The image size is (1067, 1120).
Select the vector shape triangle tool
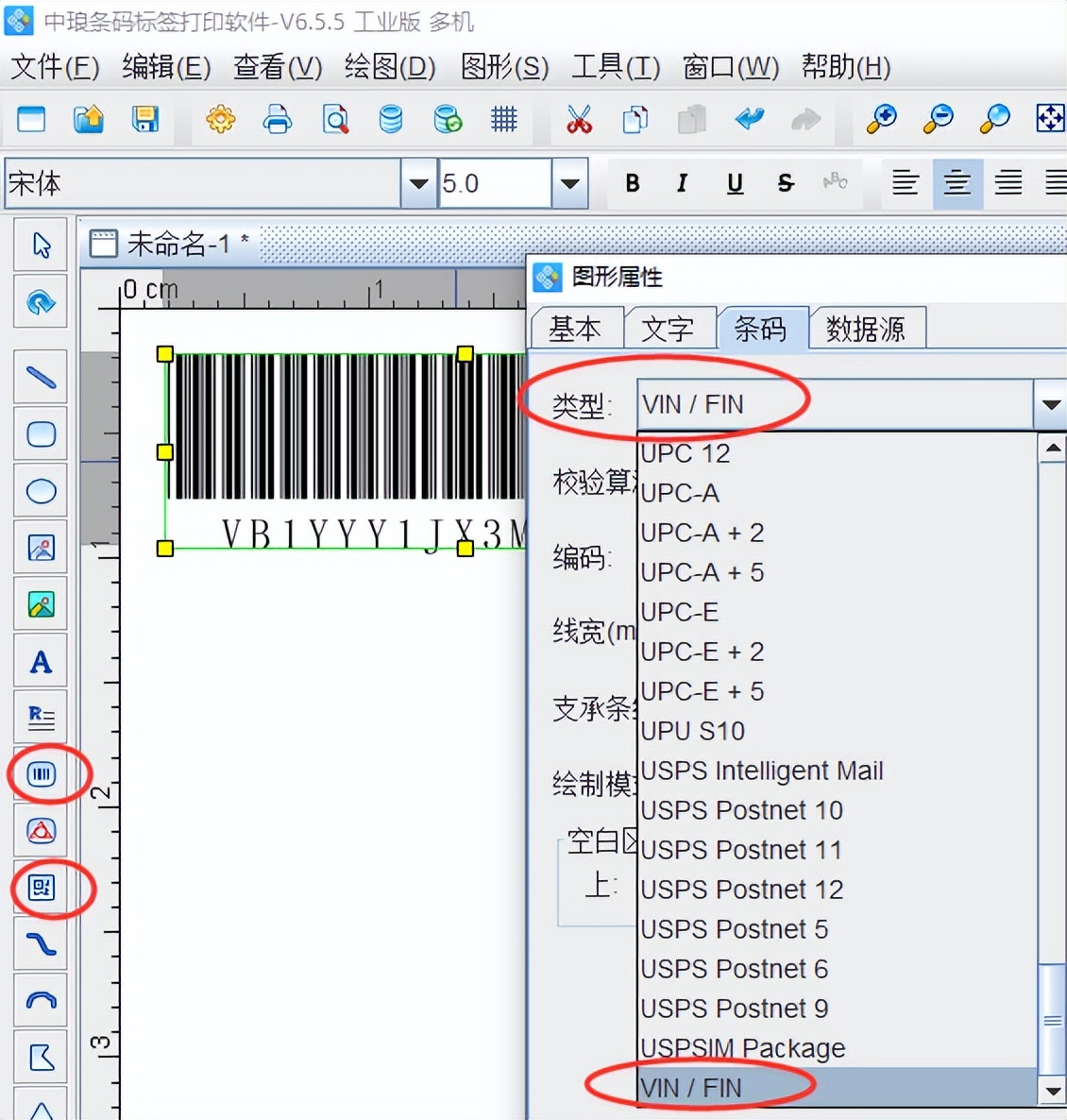click(41, 831)
